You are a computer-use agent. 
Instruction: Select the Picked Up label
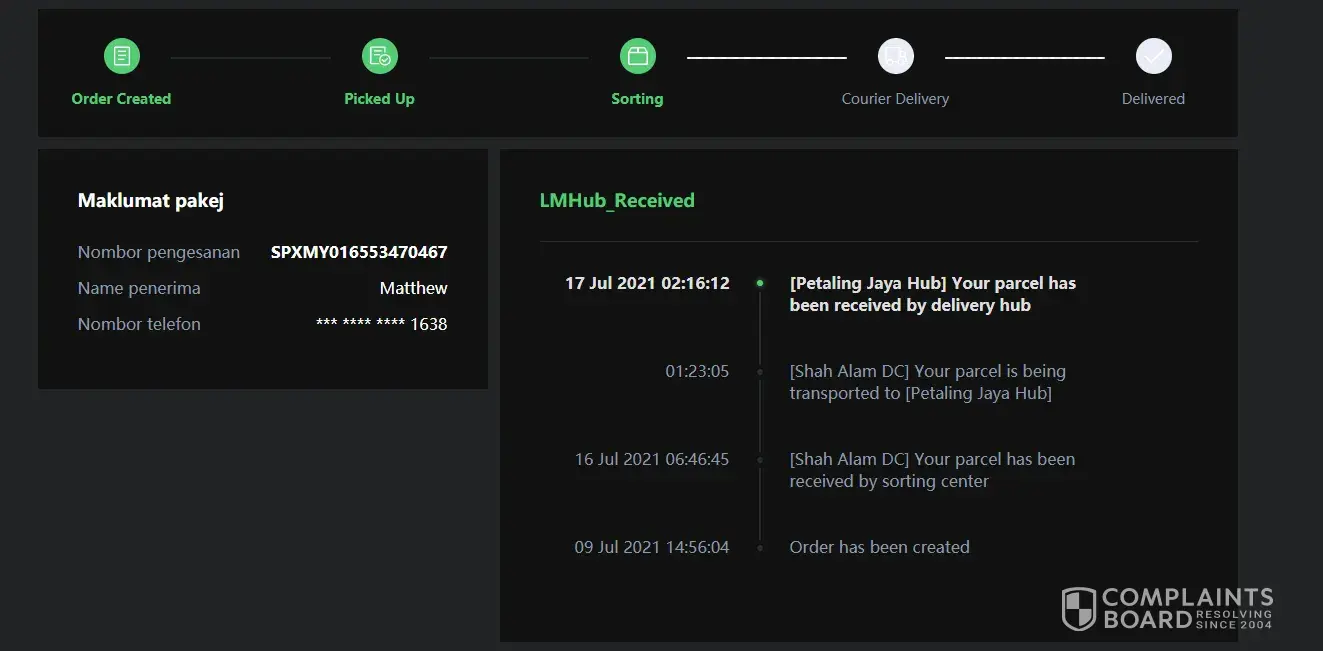point(379,99)
